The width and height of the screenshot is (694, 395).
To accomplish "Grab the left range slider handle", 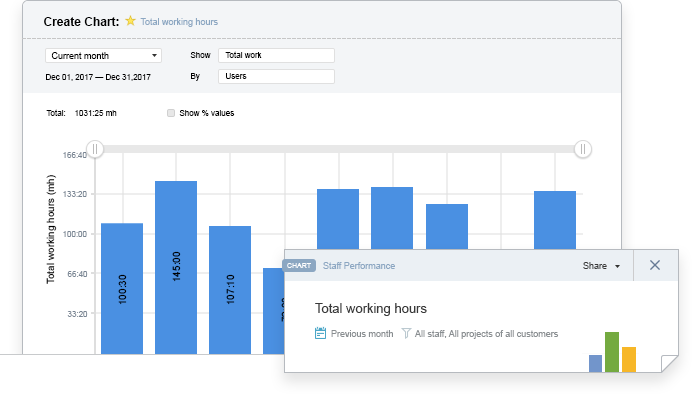I will [95, 149].
